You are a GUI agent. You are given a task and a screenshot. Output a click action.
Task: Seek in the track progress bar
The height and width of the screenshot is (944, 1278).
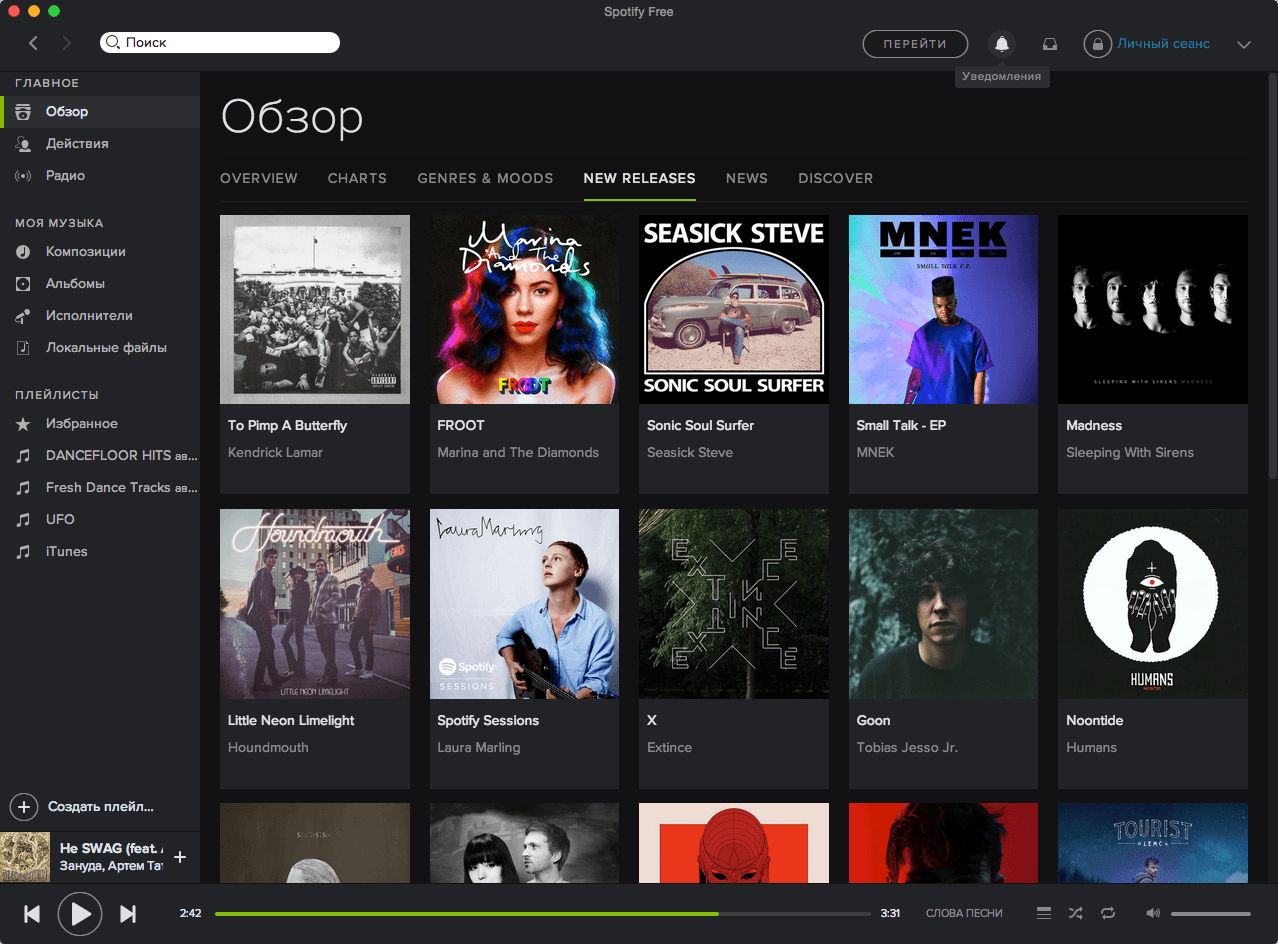coord(542,913)
